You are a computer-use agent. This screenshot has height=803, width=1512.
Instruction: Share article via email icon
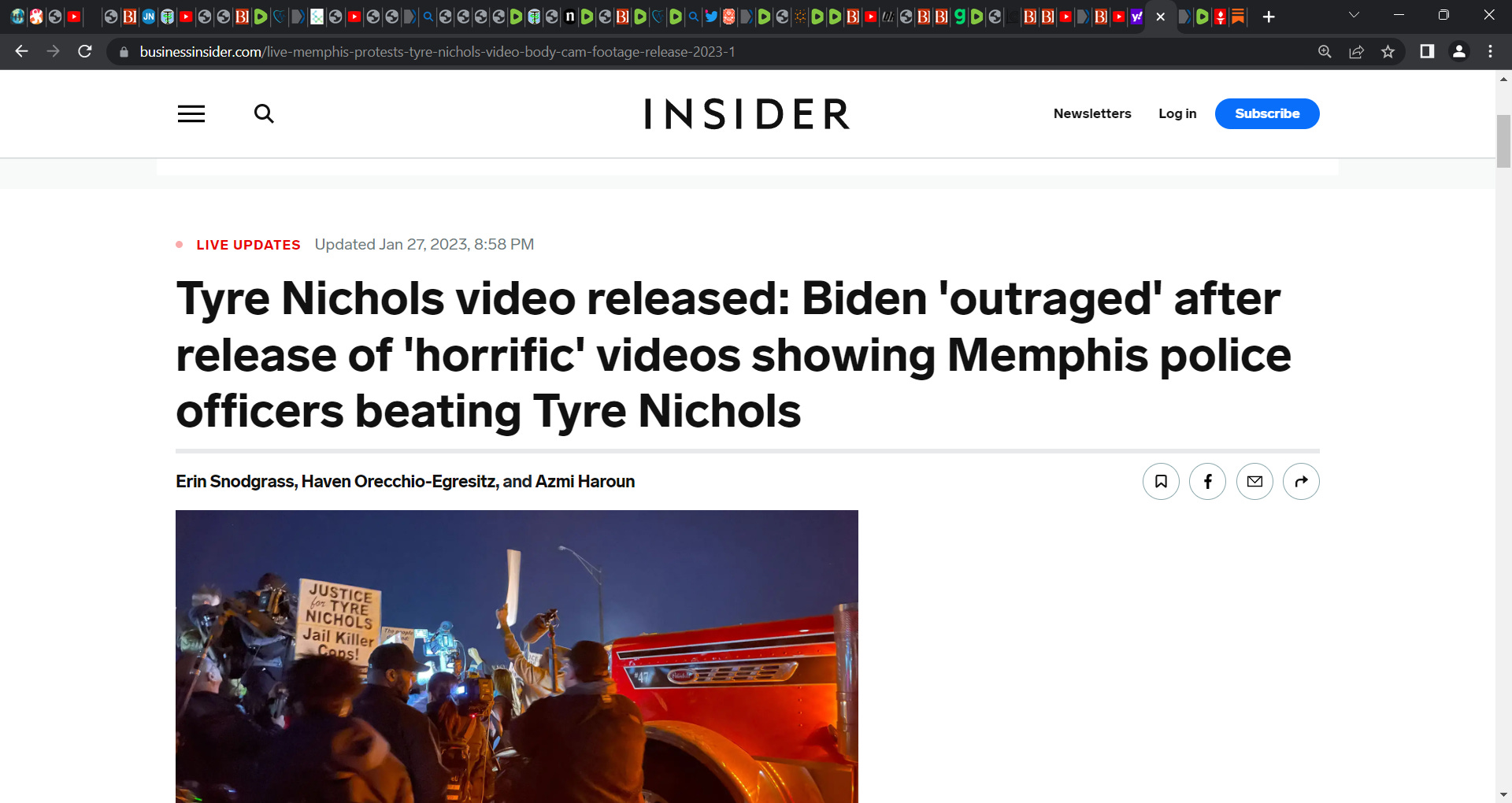click(1254, 481)
